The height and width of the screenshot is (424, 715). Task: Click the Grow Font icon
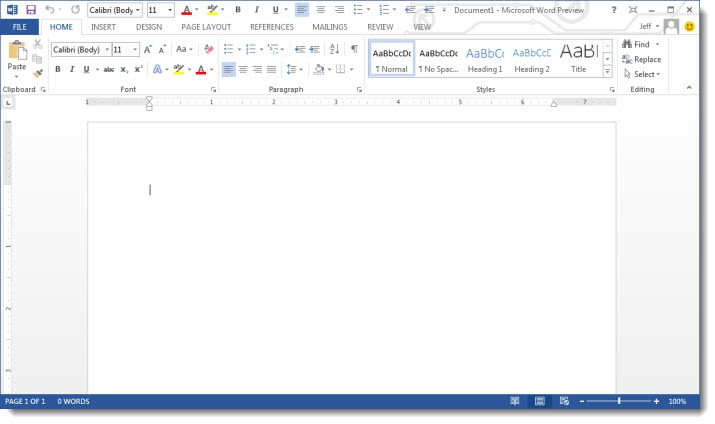(148, 49)
